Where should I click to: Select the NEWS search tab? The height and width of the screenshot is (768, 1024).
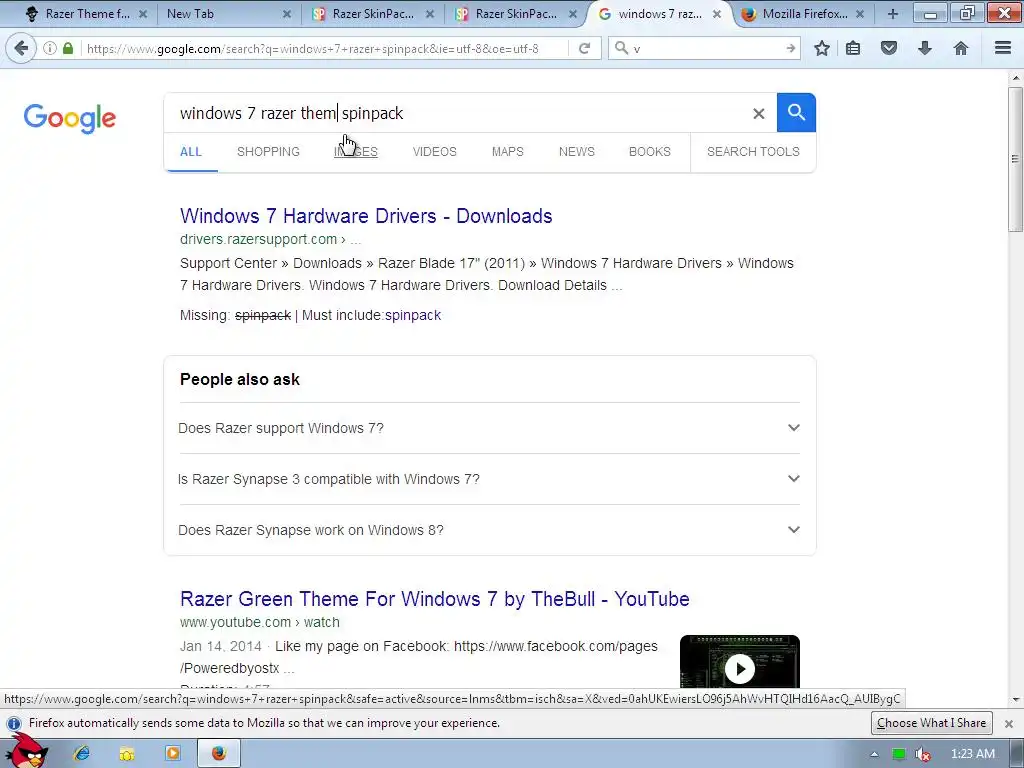click(577, 152)
